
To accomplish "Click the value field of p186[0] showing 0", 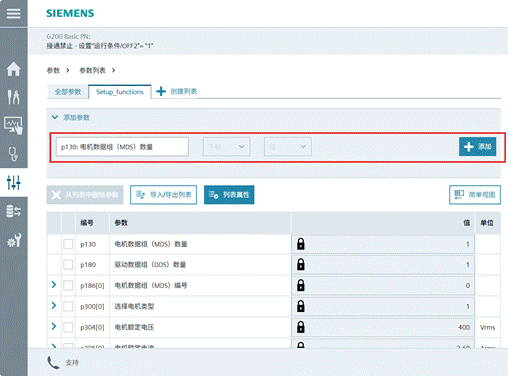I will click(383, 285).
